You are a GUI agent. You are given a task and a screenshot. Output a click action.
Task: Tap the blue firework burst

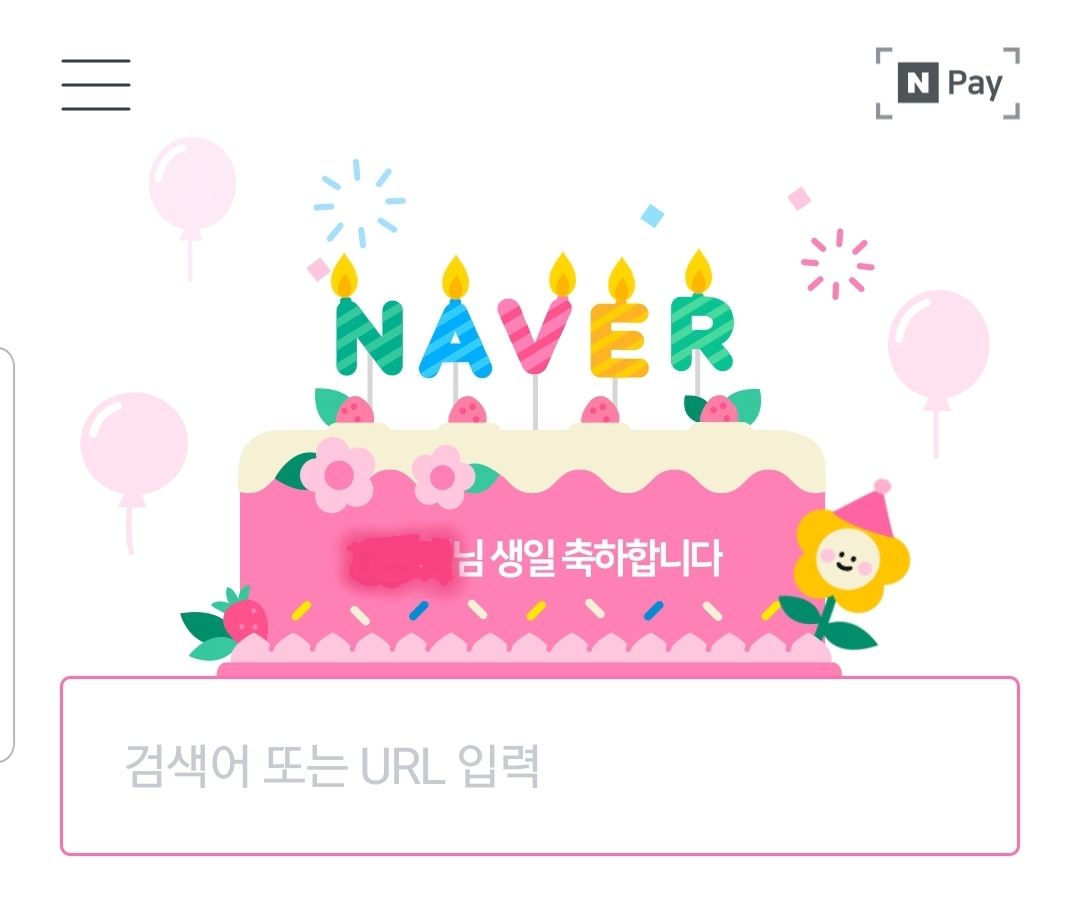click(360, 202)
